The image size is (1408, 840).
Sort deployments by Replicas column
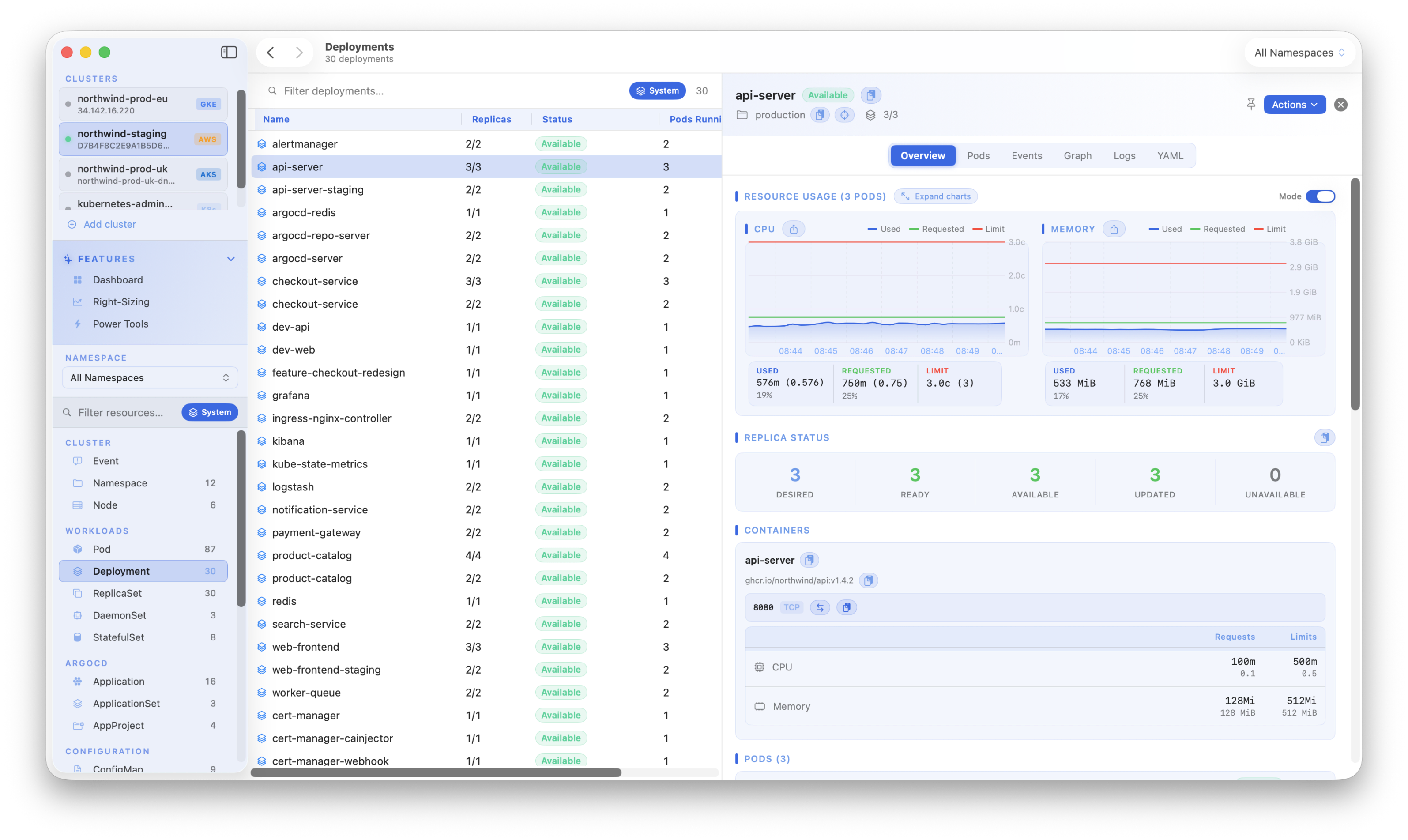pyautogui.click(x=491, y=119)
